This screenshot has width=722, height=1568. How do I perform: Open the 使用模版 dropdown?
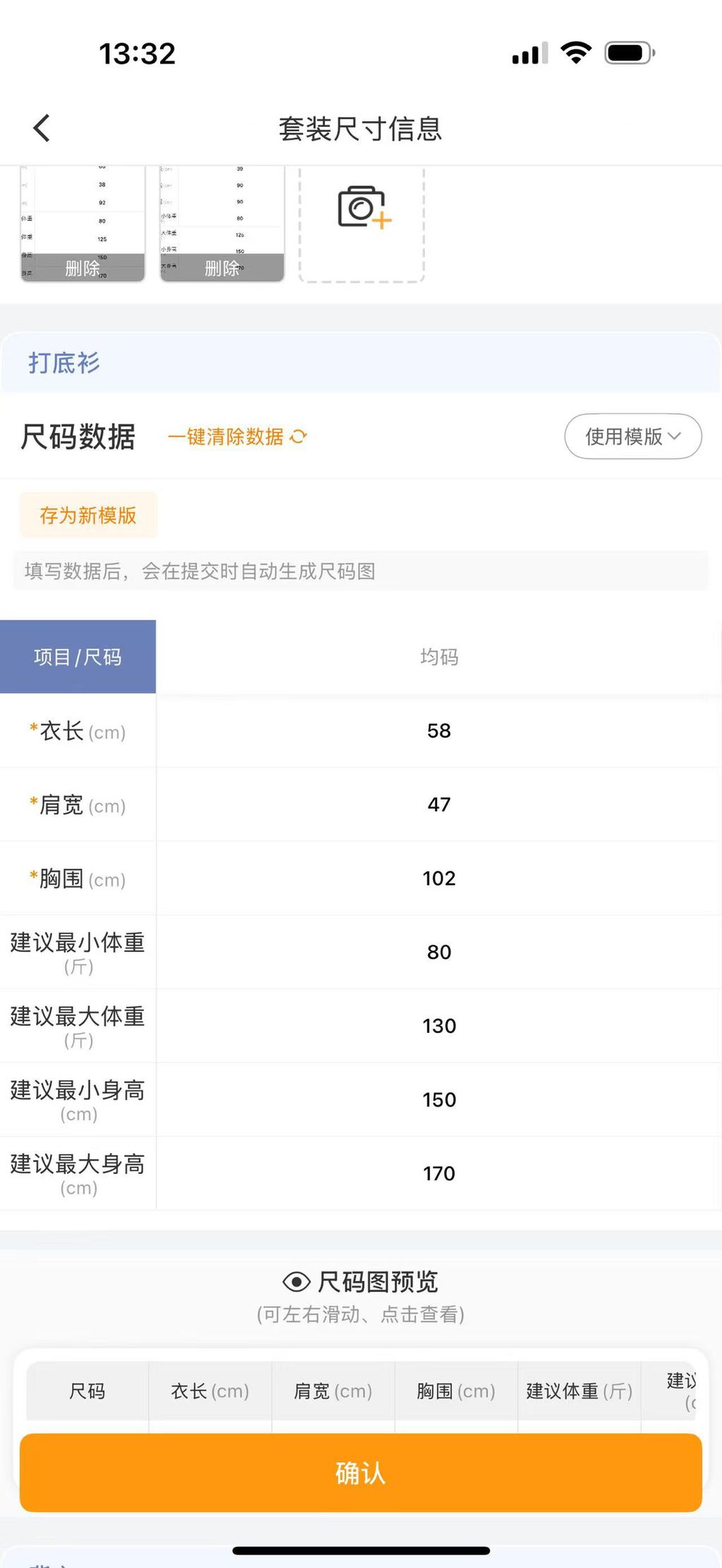[x=632, y=436]
